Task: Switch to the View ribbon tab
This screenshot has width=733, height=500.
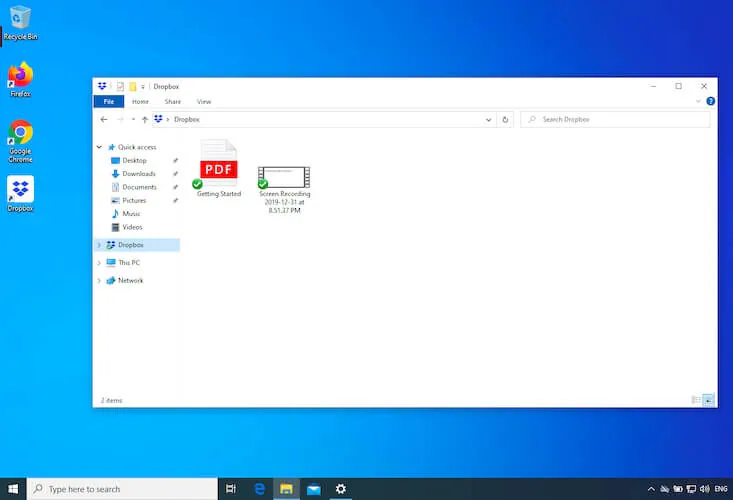Action: coord(204,101)
